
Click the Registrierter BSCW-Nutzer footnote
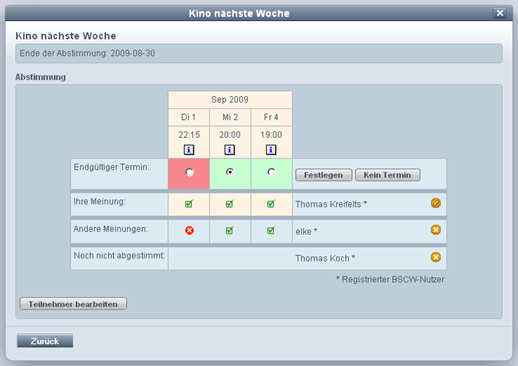(390, 279)
